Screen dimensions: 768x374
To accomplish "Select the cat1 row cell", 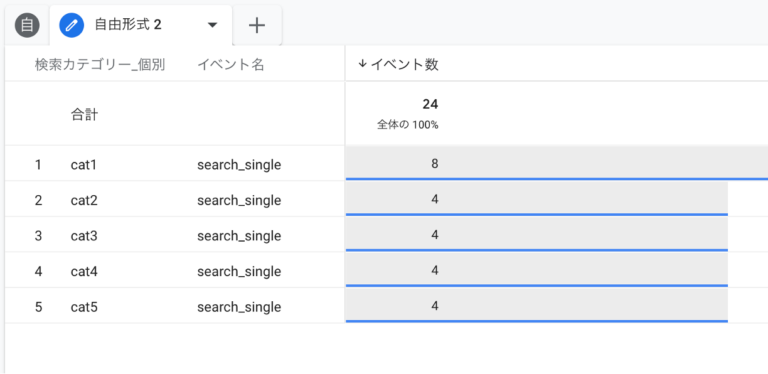I will tap(84, 165).
